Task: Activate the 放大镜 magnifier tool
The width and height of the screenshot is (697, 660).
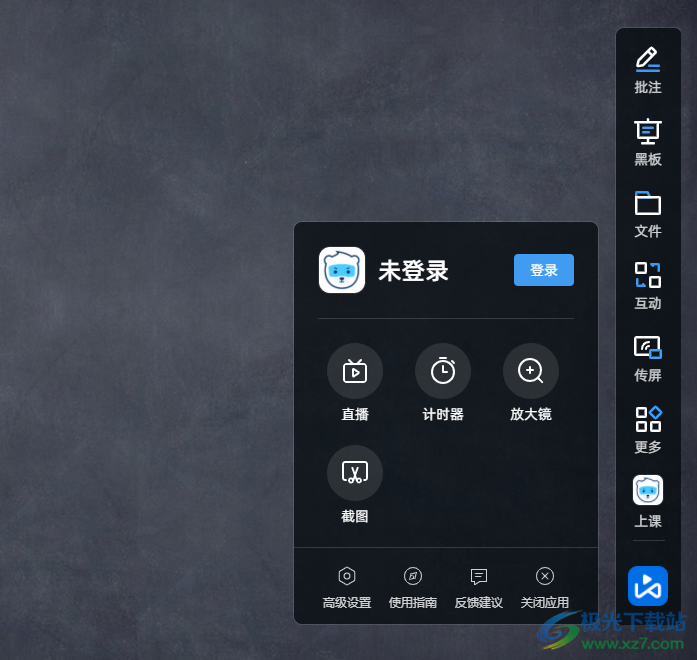Action: coord(531,372)
